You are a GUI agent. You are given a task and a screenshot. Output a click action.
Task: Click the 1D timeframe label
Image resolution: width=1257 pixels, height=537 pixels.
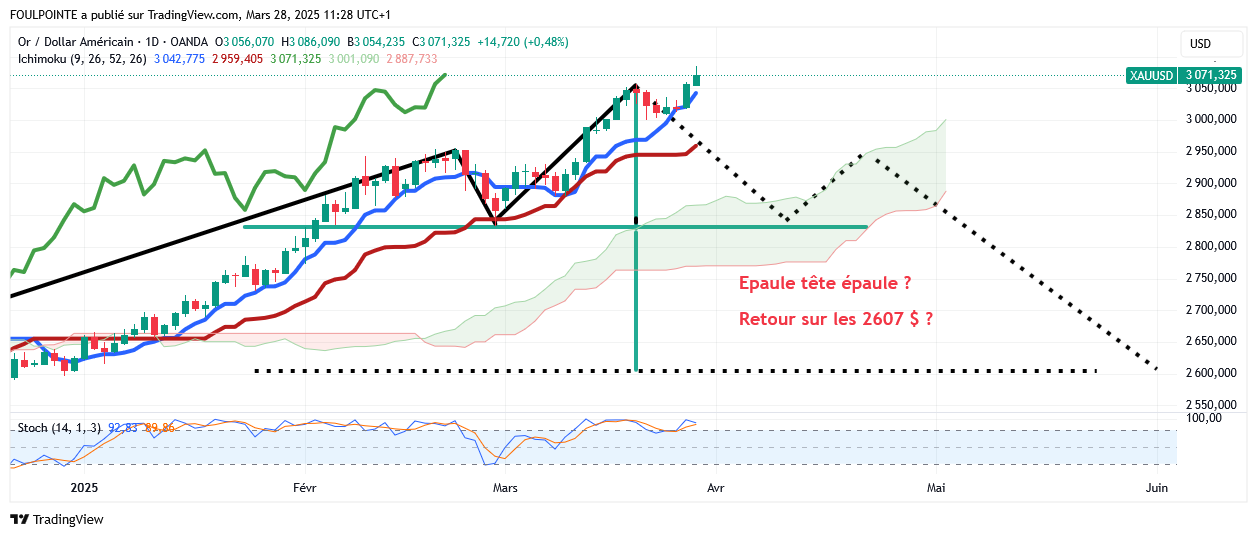tap(152, 42)
